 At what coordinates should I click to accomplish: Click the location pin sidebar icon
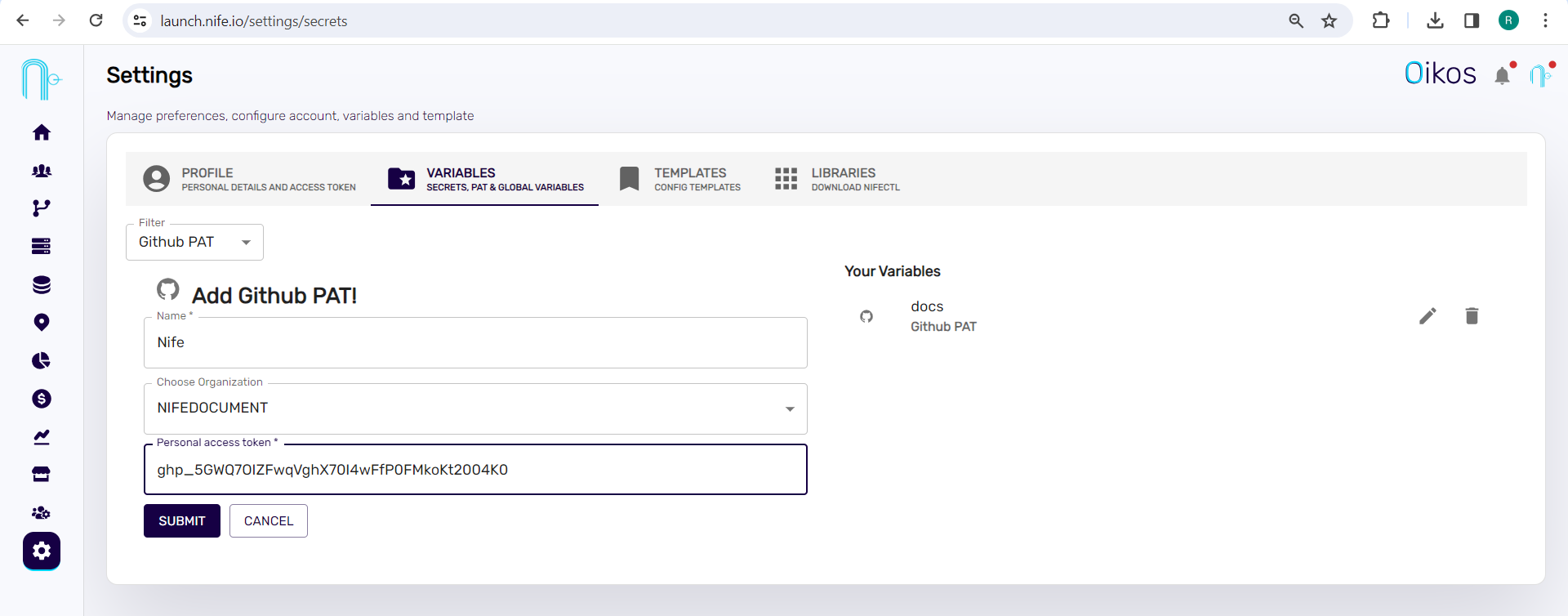tap(42, 322)
